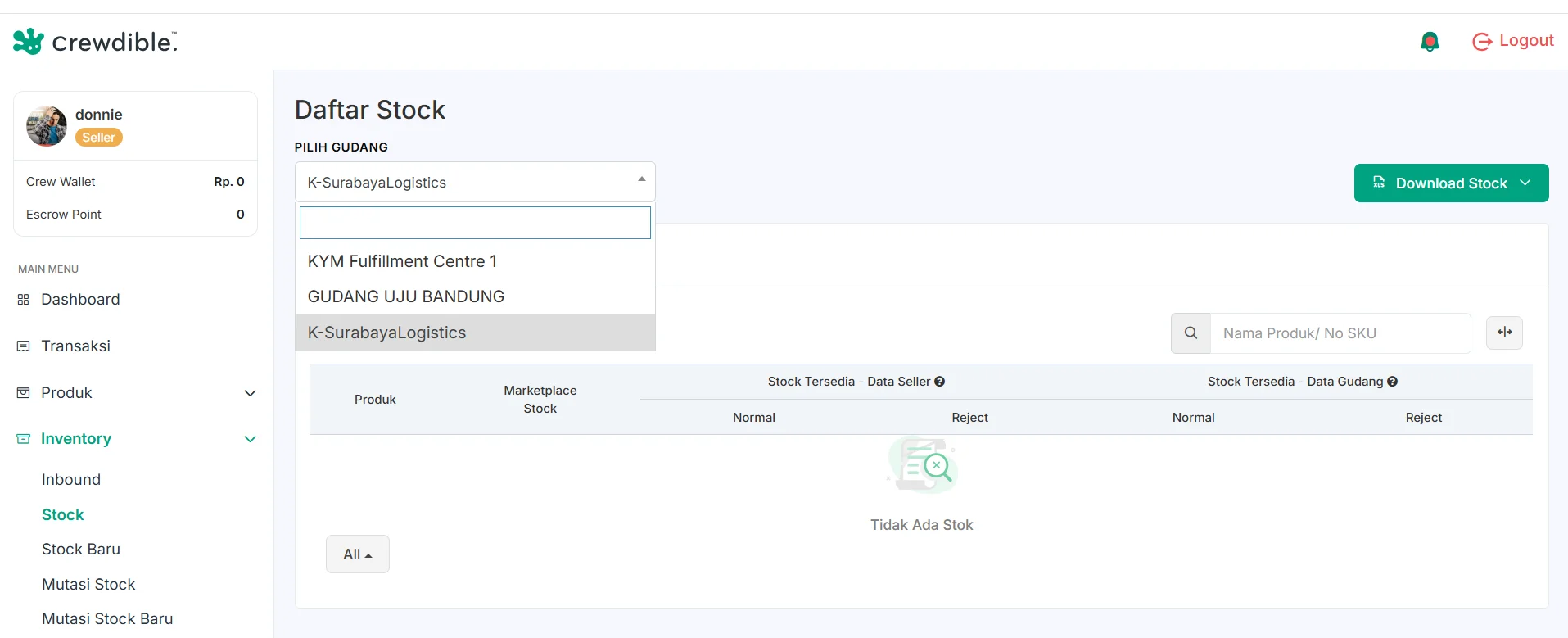Image resolution: width=1568 pixels, height=638 pixels.
Task: Click the Dashboard grid icon
Action: coord(23,300)
